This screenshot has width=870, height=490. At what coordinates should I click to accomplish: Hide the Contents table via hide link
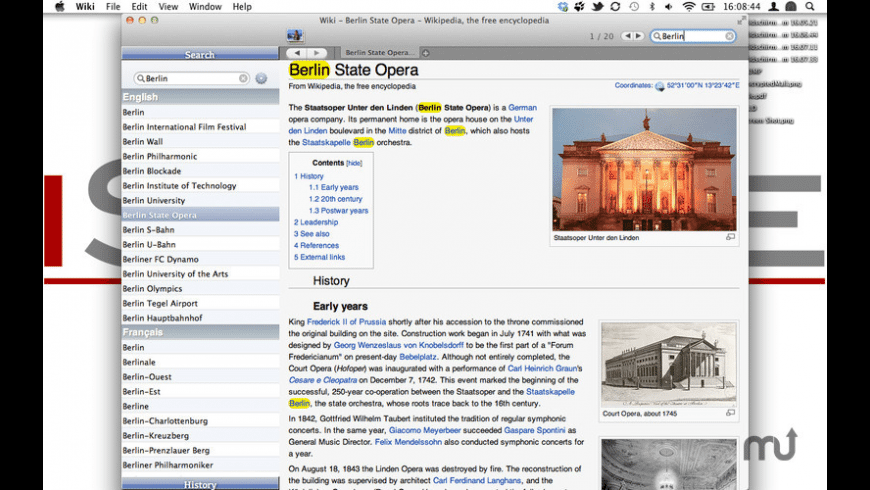[354, 163]
